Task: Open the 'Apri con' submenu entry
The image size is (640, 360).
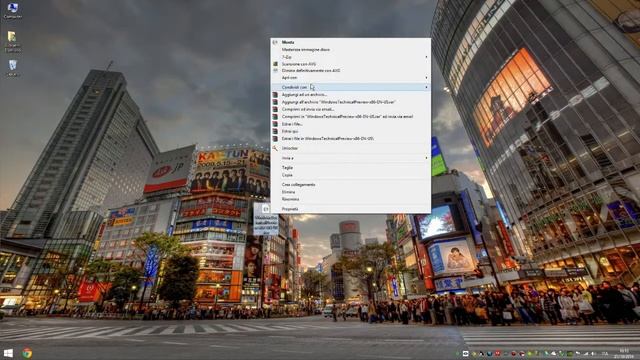Action: (x=351, y=78)
